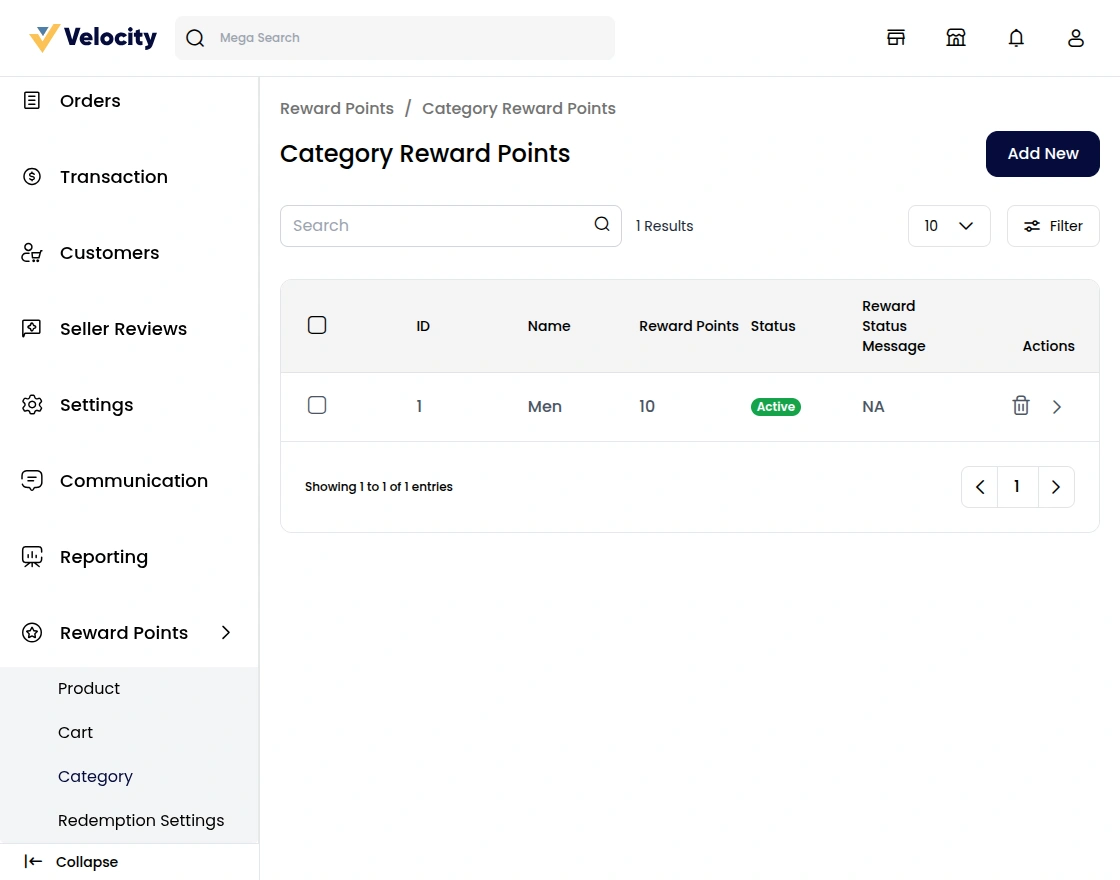Open the marketplace building icon in header
Image resolution: width=1120 pixels, height=880 pixels.
pos(956,38)
